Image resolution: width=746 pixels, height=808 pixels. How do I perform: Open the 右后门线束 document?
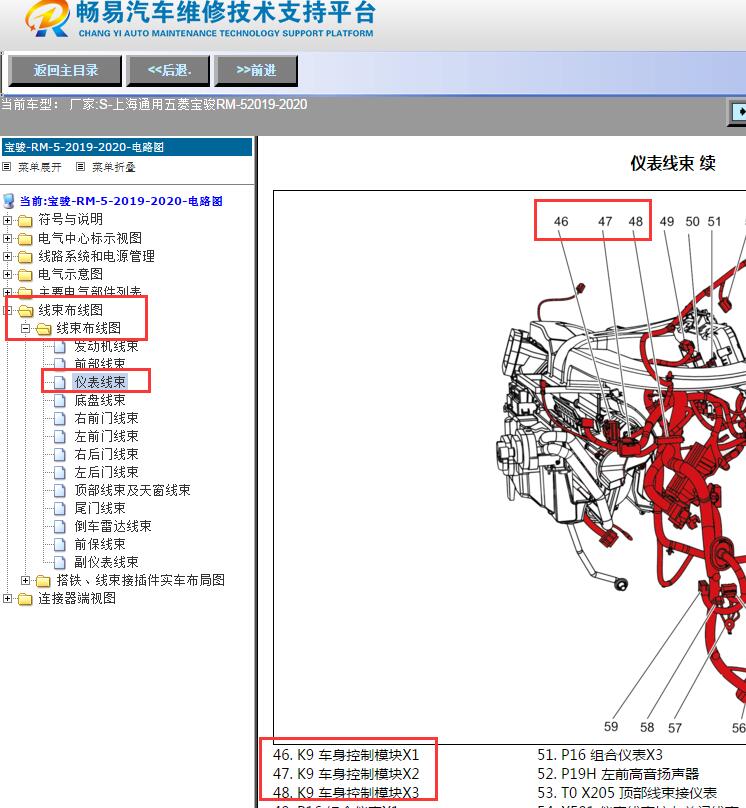coord(107,454)
